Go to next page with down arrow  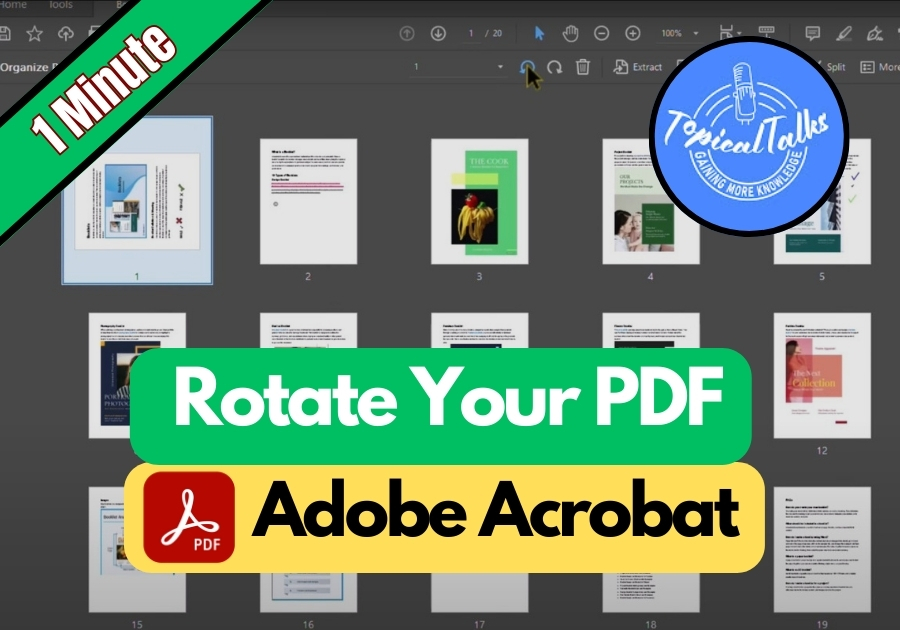click(x=438, y=33)
